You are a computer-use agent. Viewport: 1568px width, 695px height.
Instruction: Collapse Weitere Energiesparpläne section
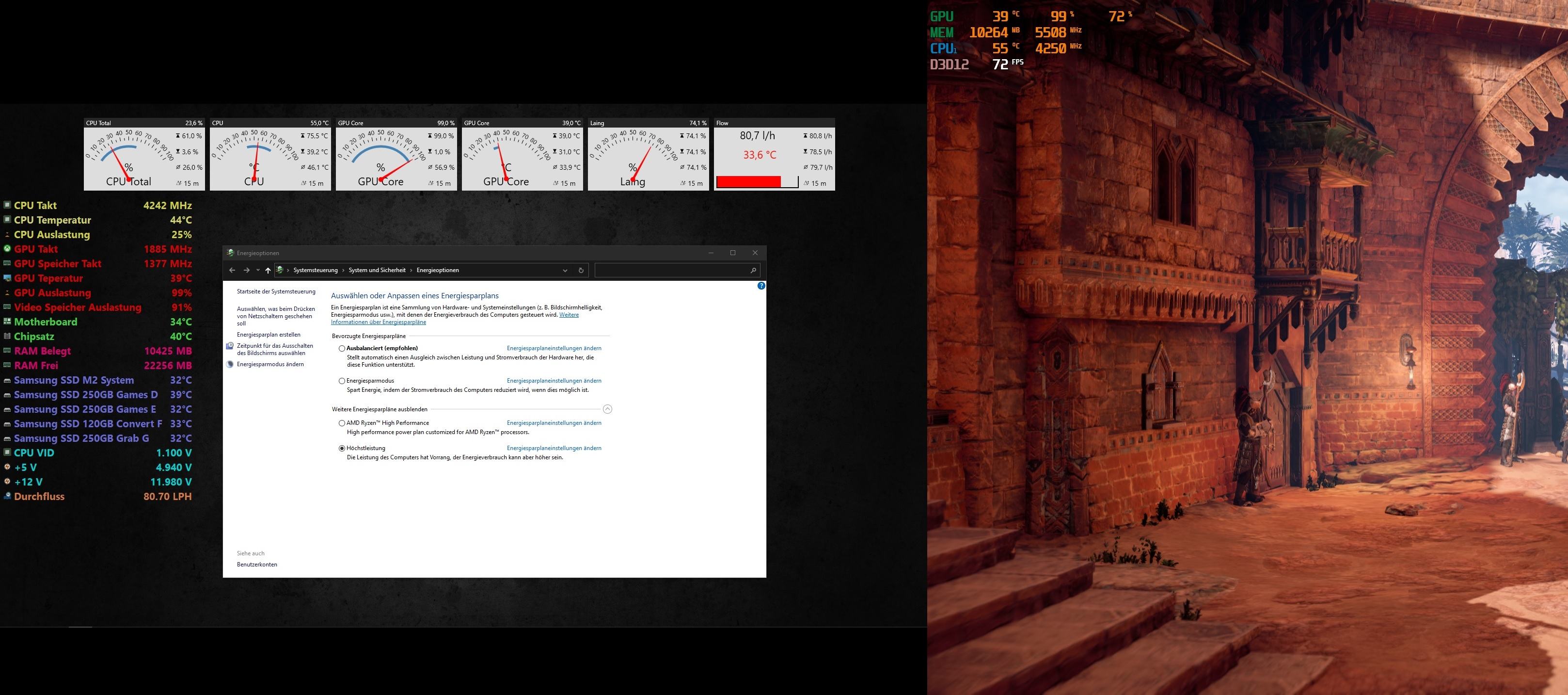(607, 409)
